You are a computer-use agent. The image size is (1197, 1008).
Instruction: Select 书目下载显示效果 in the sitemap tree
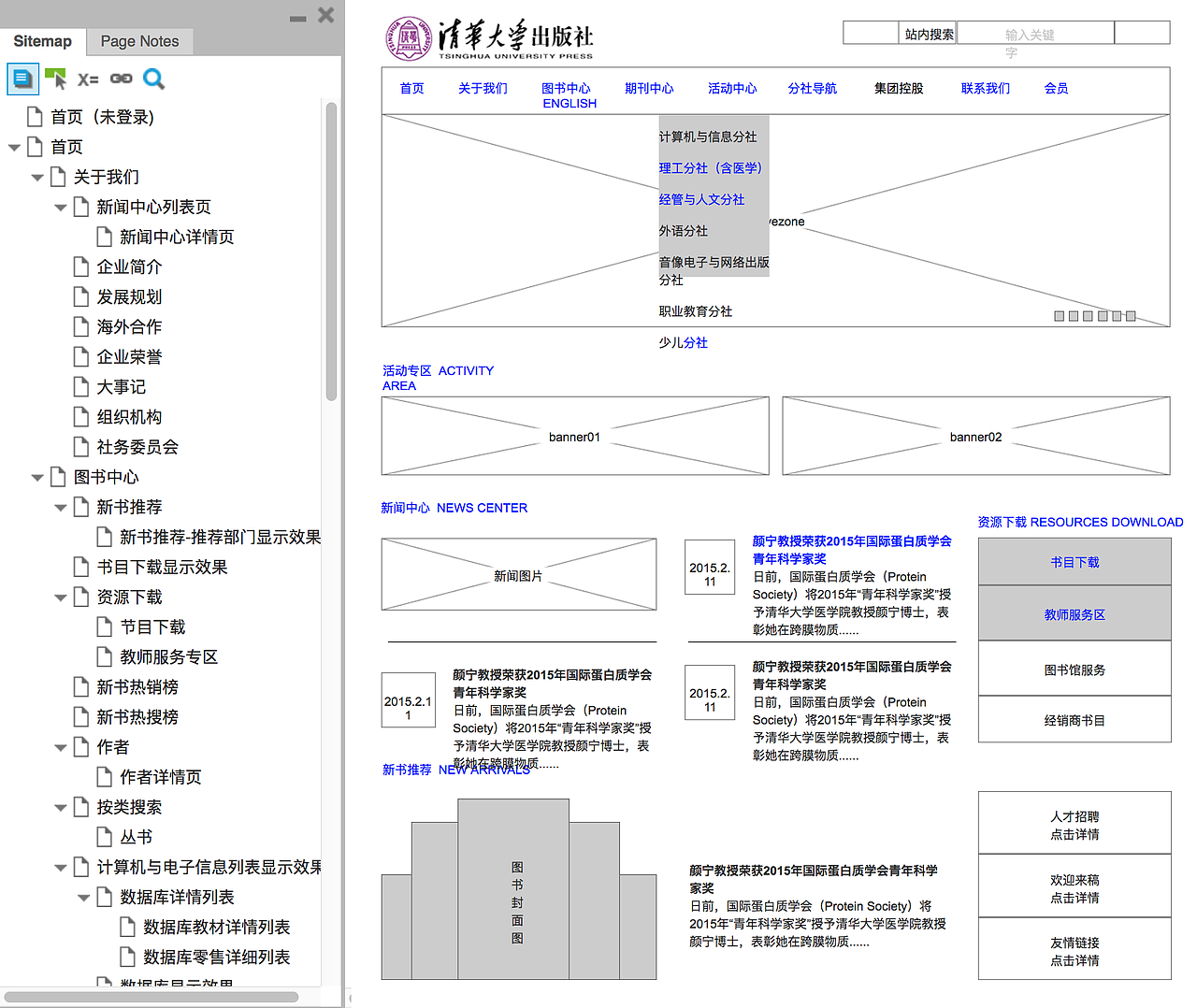pos(162,568)
